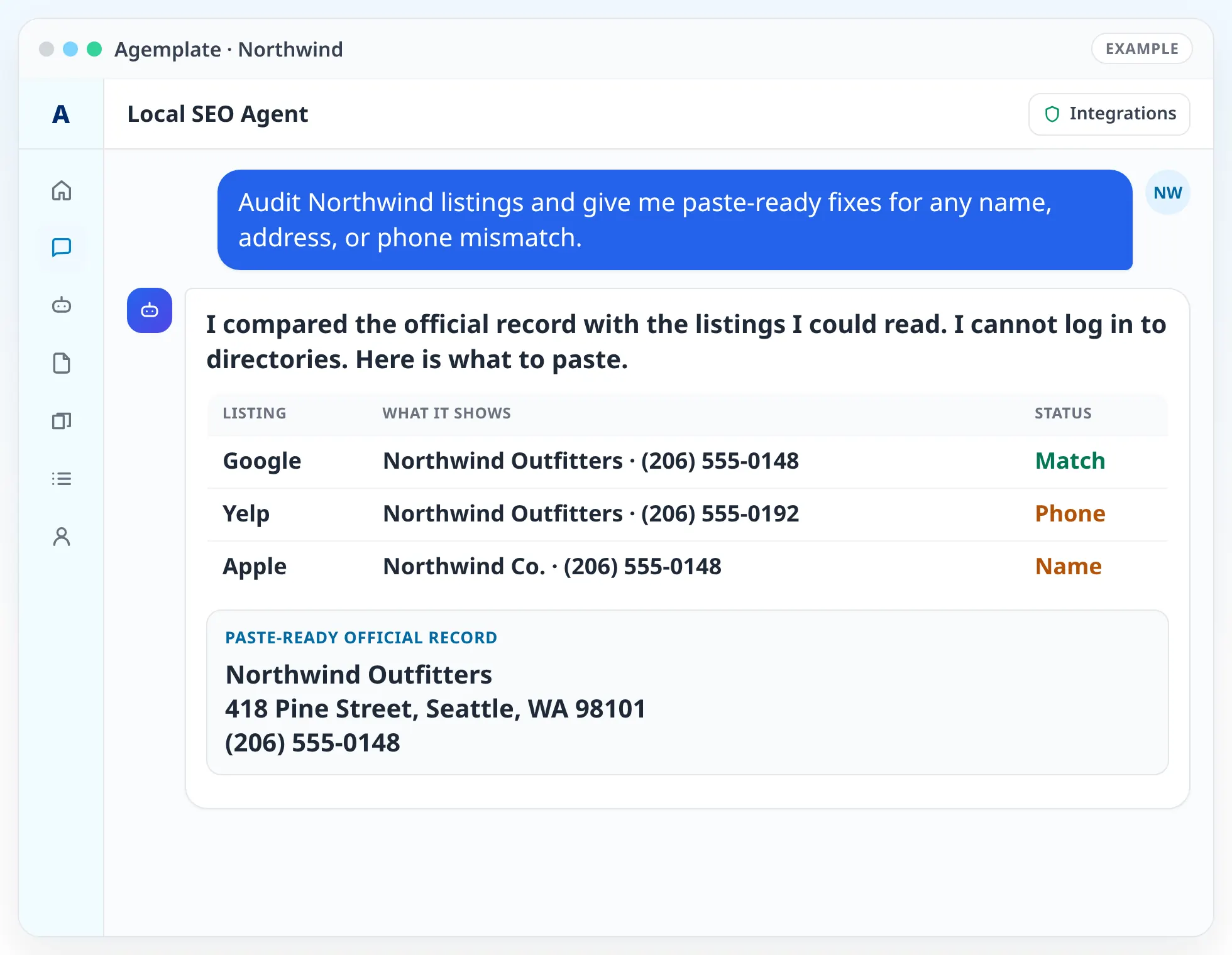Open the Home sidebar icon
1232x955 pixels.
click(x=61, y=190)
